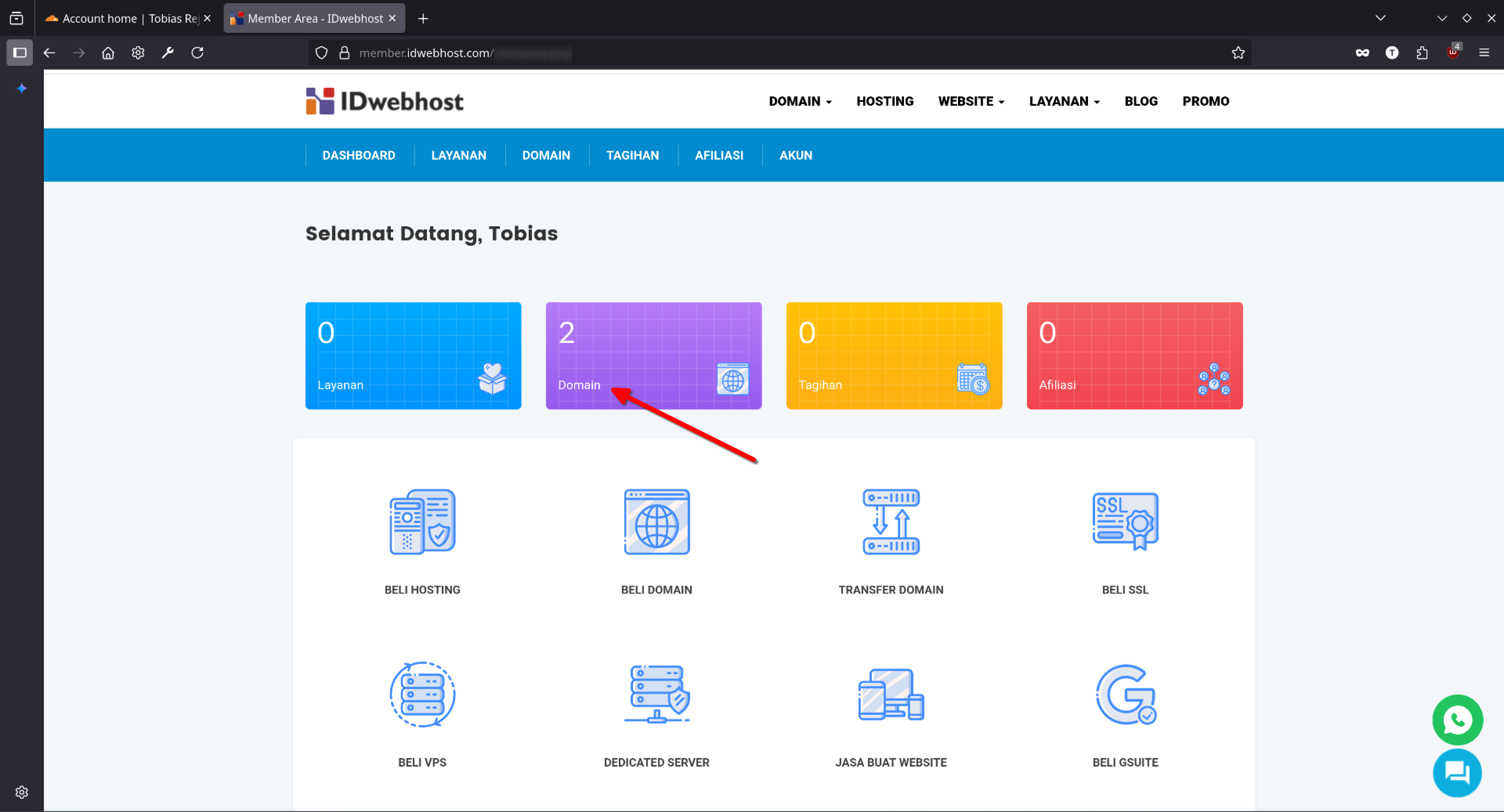Click the Beli Hosting icon
The width and height of the screenshot is (1504, 812).
point(422,521)
